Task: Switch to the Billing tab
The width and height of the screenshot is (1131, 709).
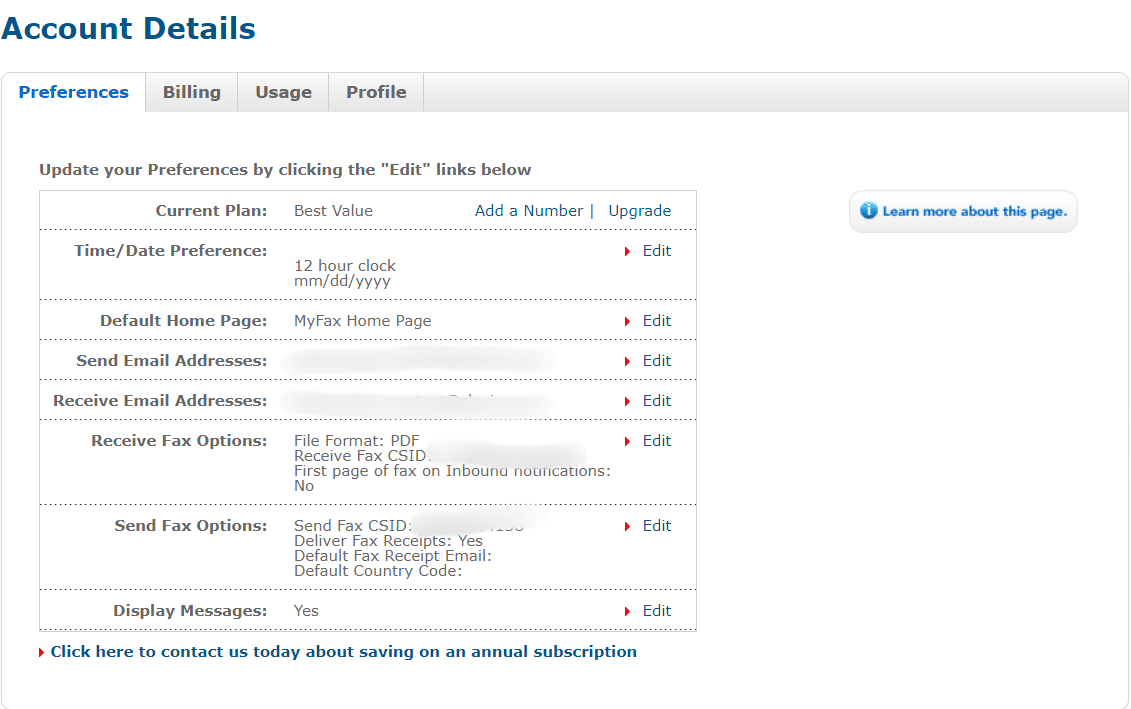Action: (x=191, y=91)
